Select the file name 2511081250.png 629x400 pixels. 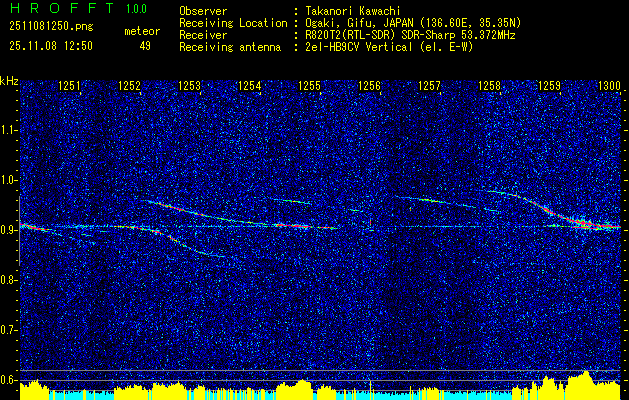tap(51, 27)
